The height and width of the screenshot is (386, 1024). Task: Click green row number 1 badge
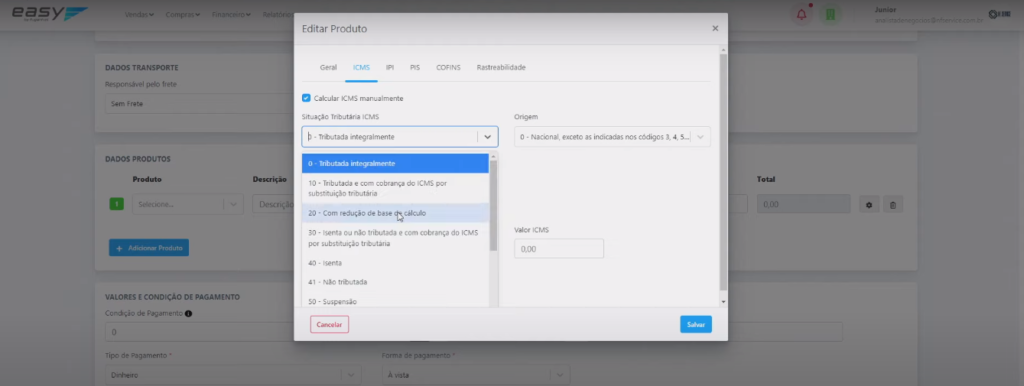(x=116, y=204)
